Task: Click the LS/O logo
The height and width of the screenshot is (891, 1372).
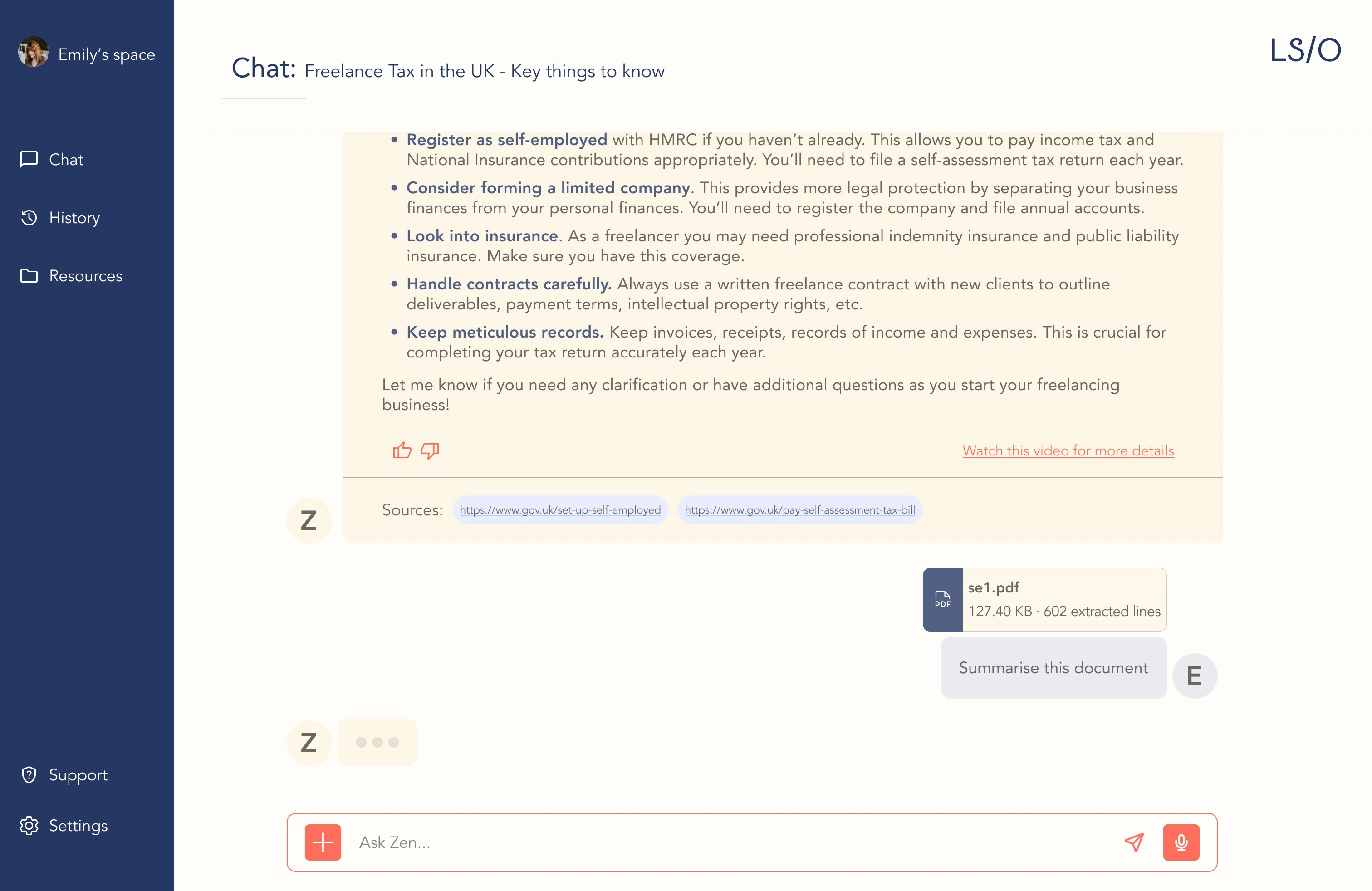Action: coord(1305,50)
